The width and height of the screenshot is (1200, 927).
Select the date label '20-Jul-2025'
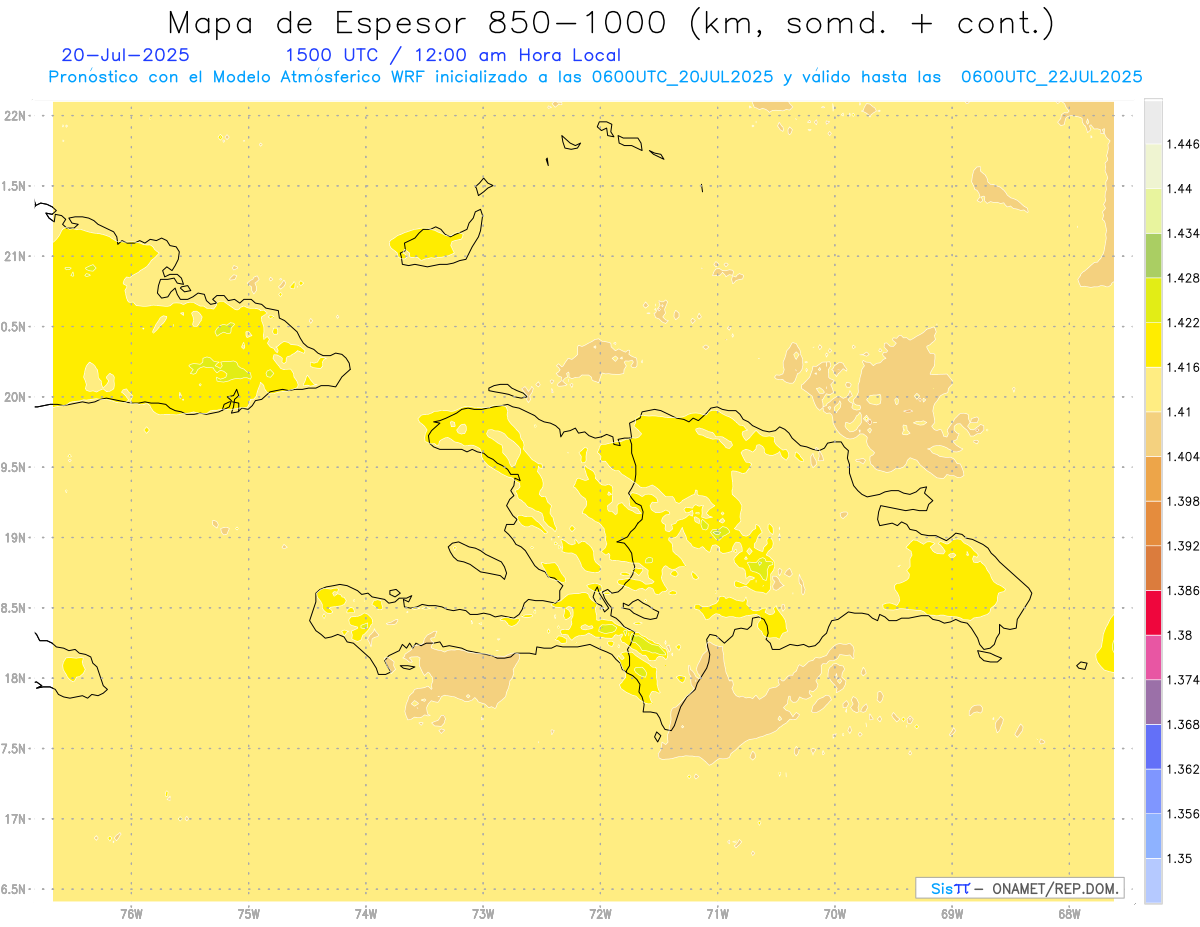[125, 55]
